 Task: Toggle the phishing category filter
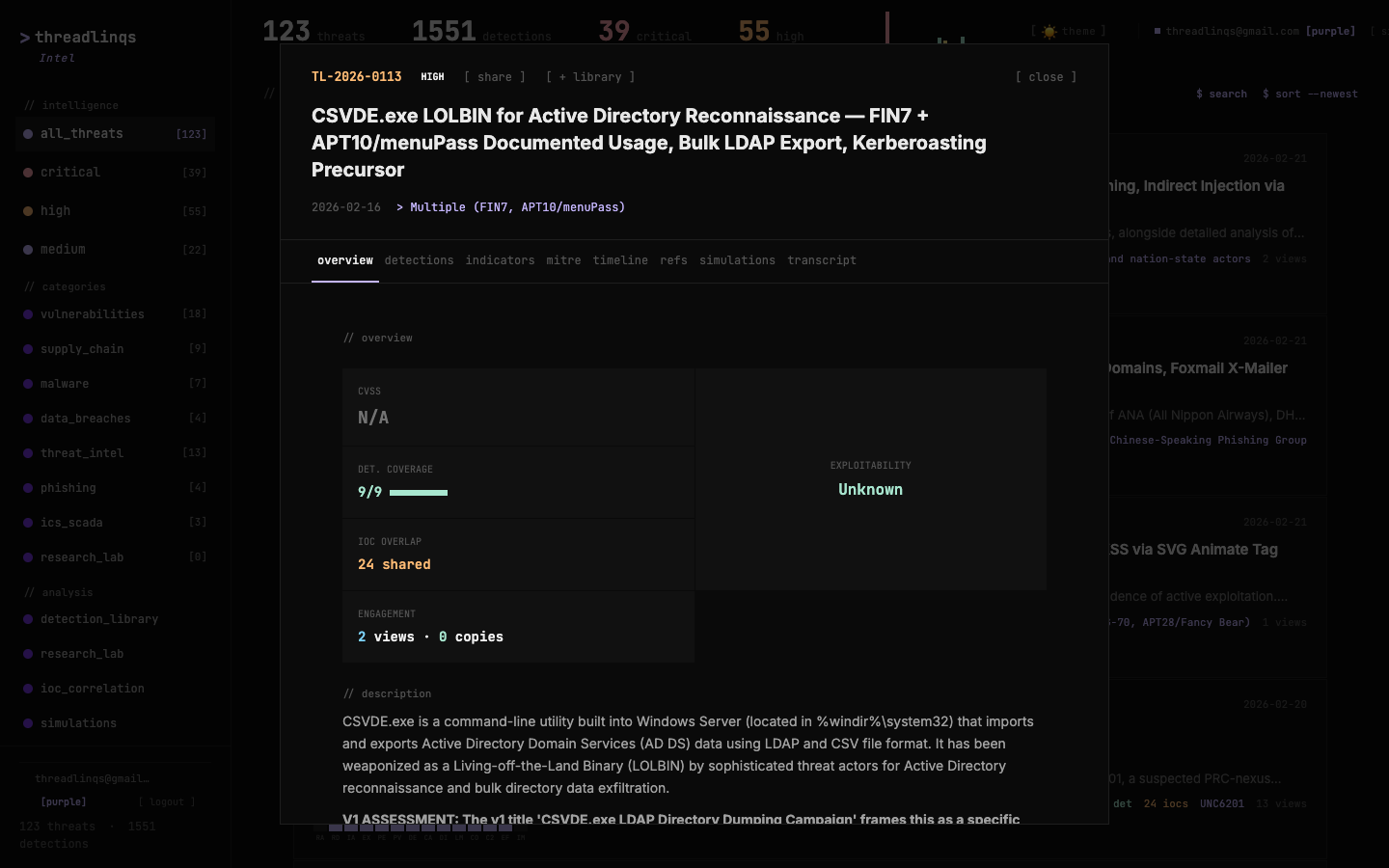[x=68, y=488]
